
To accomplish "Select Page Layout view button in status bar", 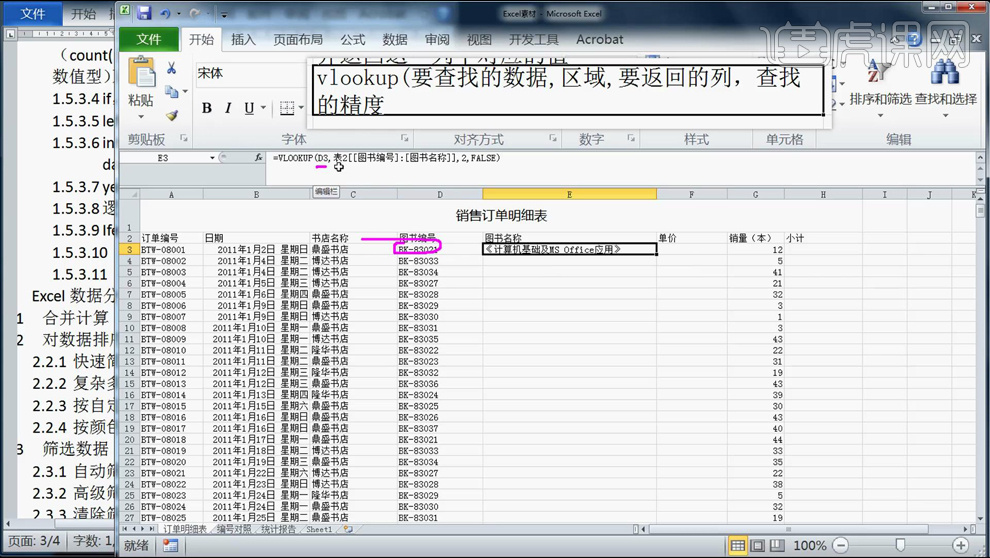I will [x=758, y=545].
